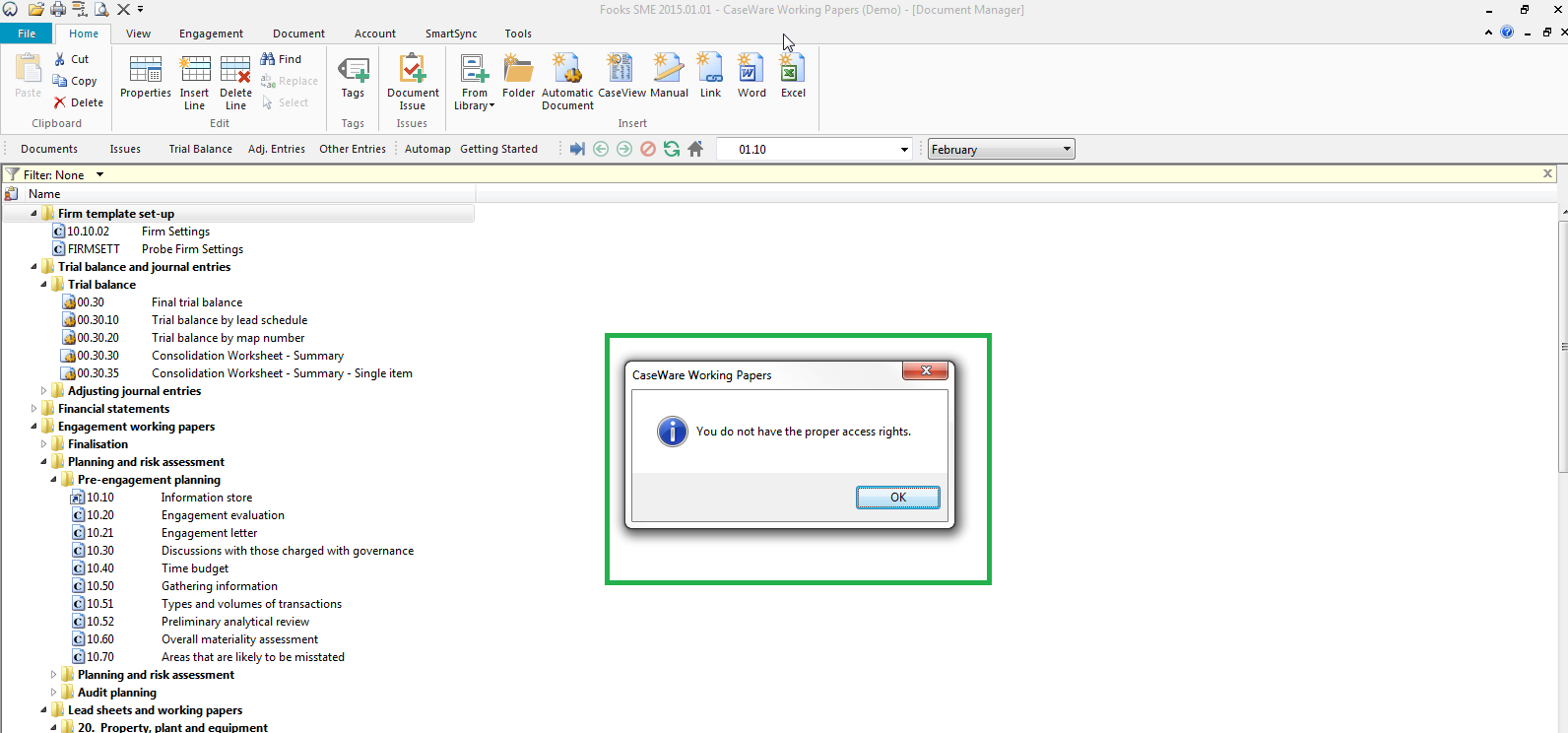Insert a Link document
Image resolution: width=1568 pixels, height=733 pixels.
tap(711, 78)
